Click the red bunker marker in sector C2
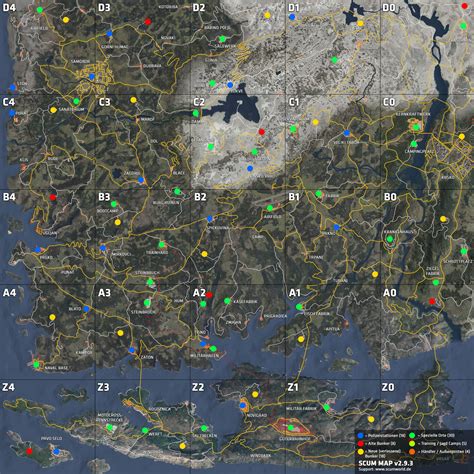The height and width of the screenshot is (474, 474). (262, 132)
